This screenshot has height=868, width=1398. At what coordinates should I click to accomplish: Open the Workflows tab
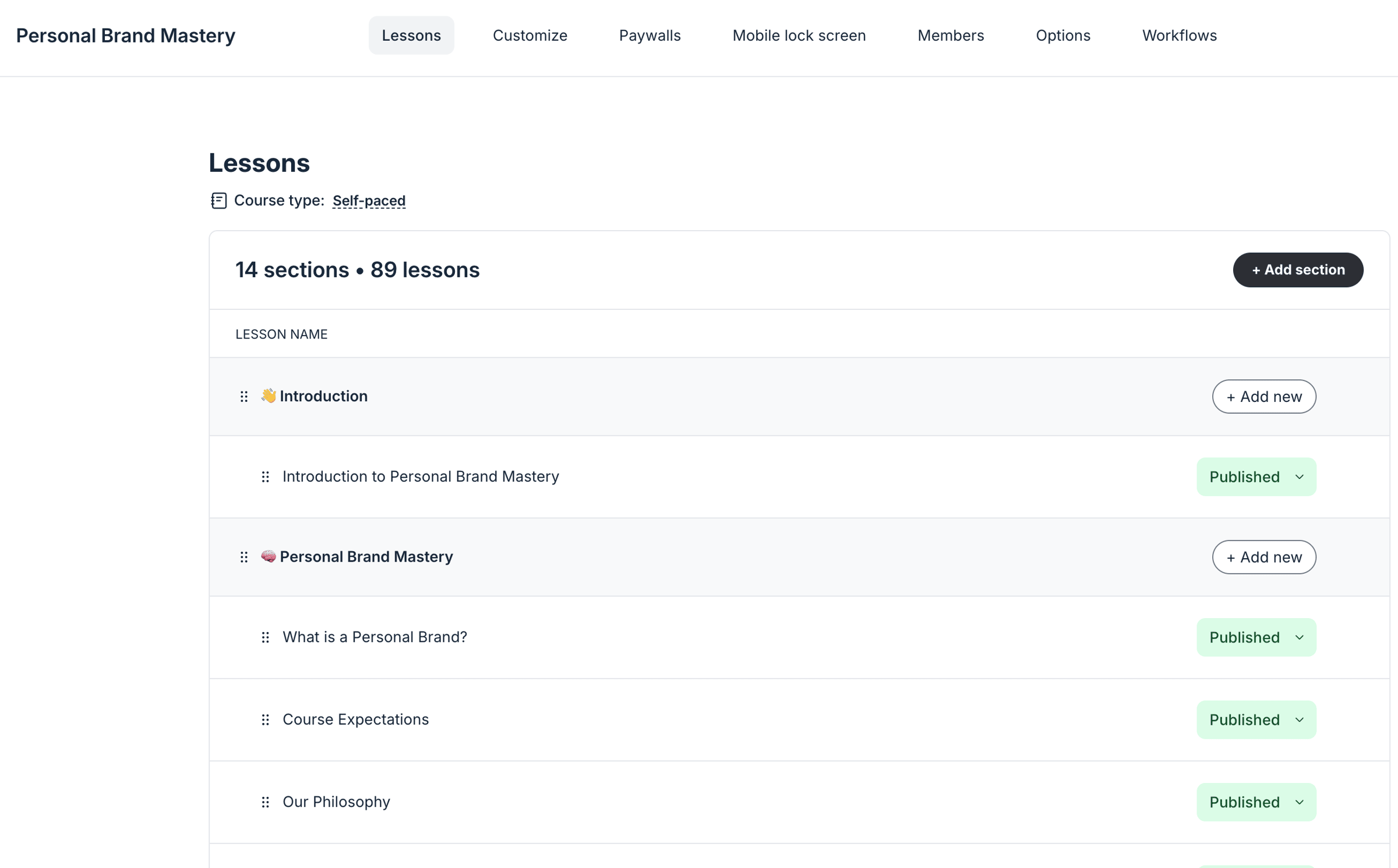tap(1179, 36)
